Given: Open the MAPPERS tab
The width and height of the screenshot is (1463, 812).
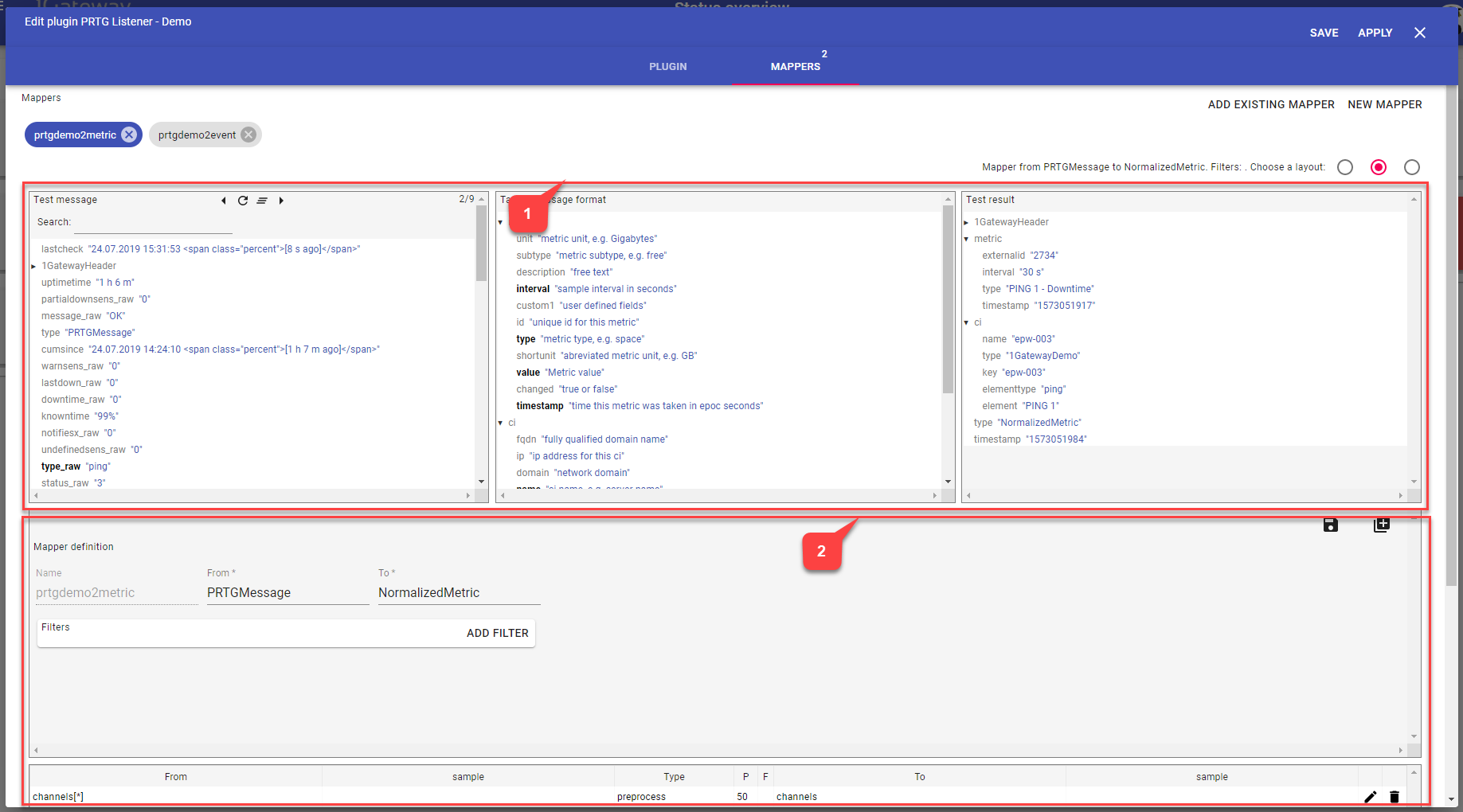Looking at the screenshot, I should (x=795, y=67).
